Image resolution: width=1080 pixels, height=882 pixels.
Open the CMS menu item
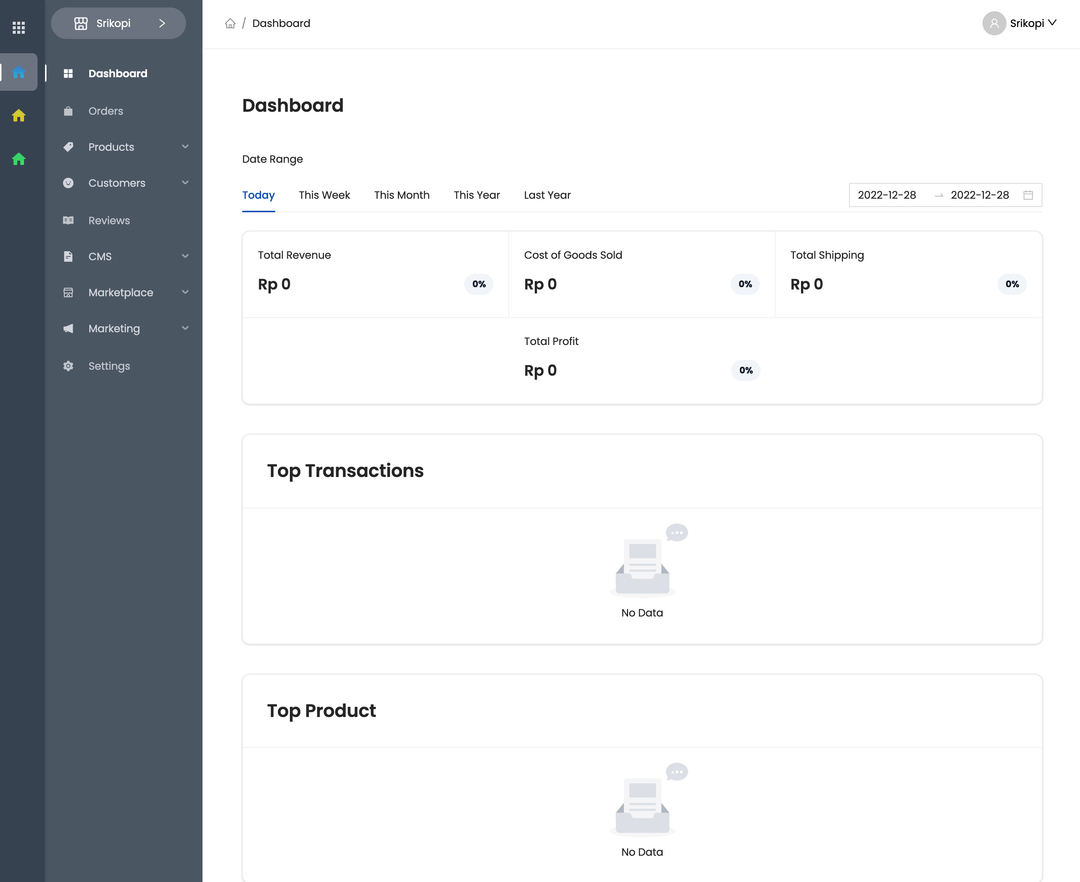[100, 257]
